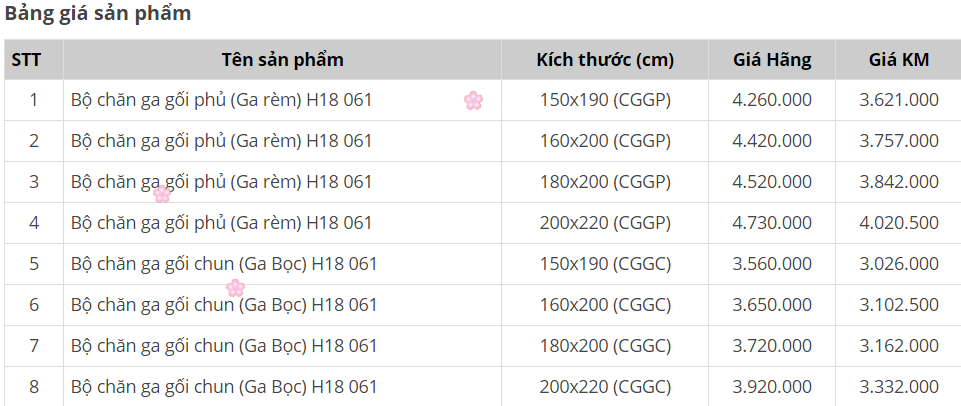Click the "Kích thước (cm)" header

pyautogui.click(x=605, y=60)
